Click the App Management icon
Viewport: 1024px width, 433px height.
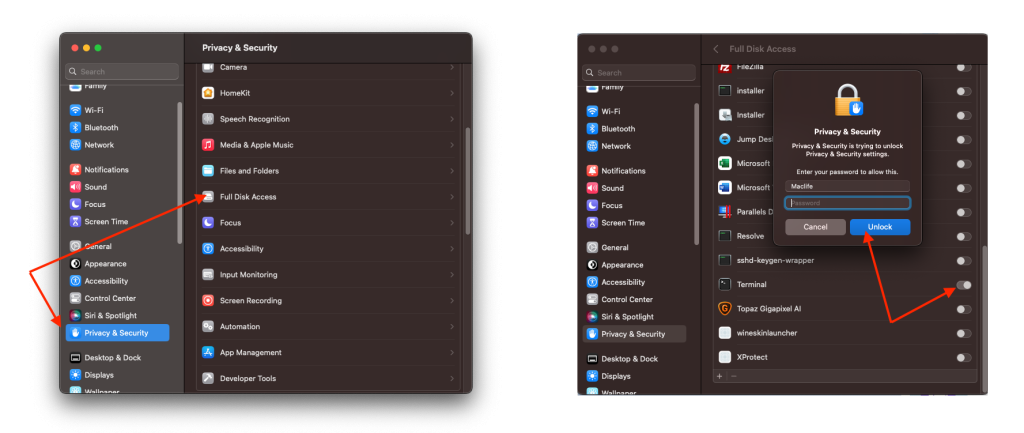click(x=208, y=353)
